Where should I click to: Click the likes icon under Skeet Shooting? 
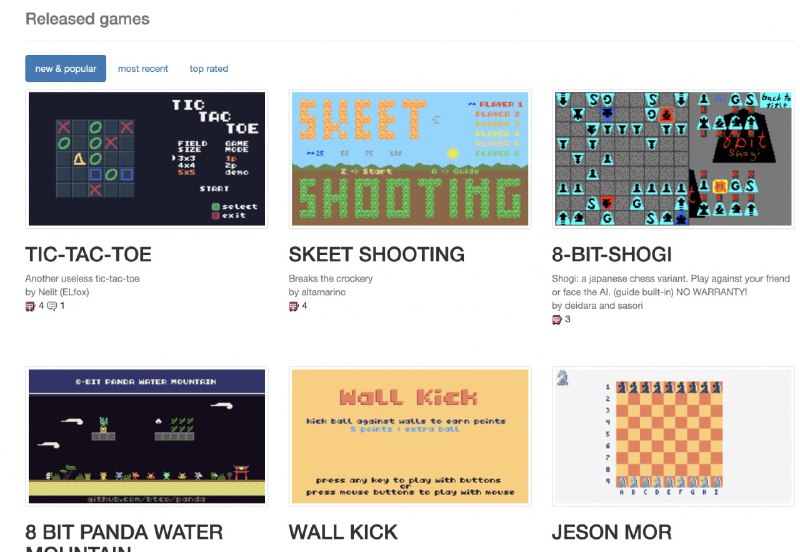coord(293,306)
